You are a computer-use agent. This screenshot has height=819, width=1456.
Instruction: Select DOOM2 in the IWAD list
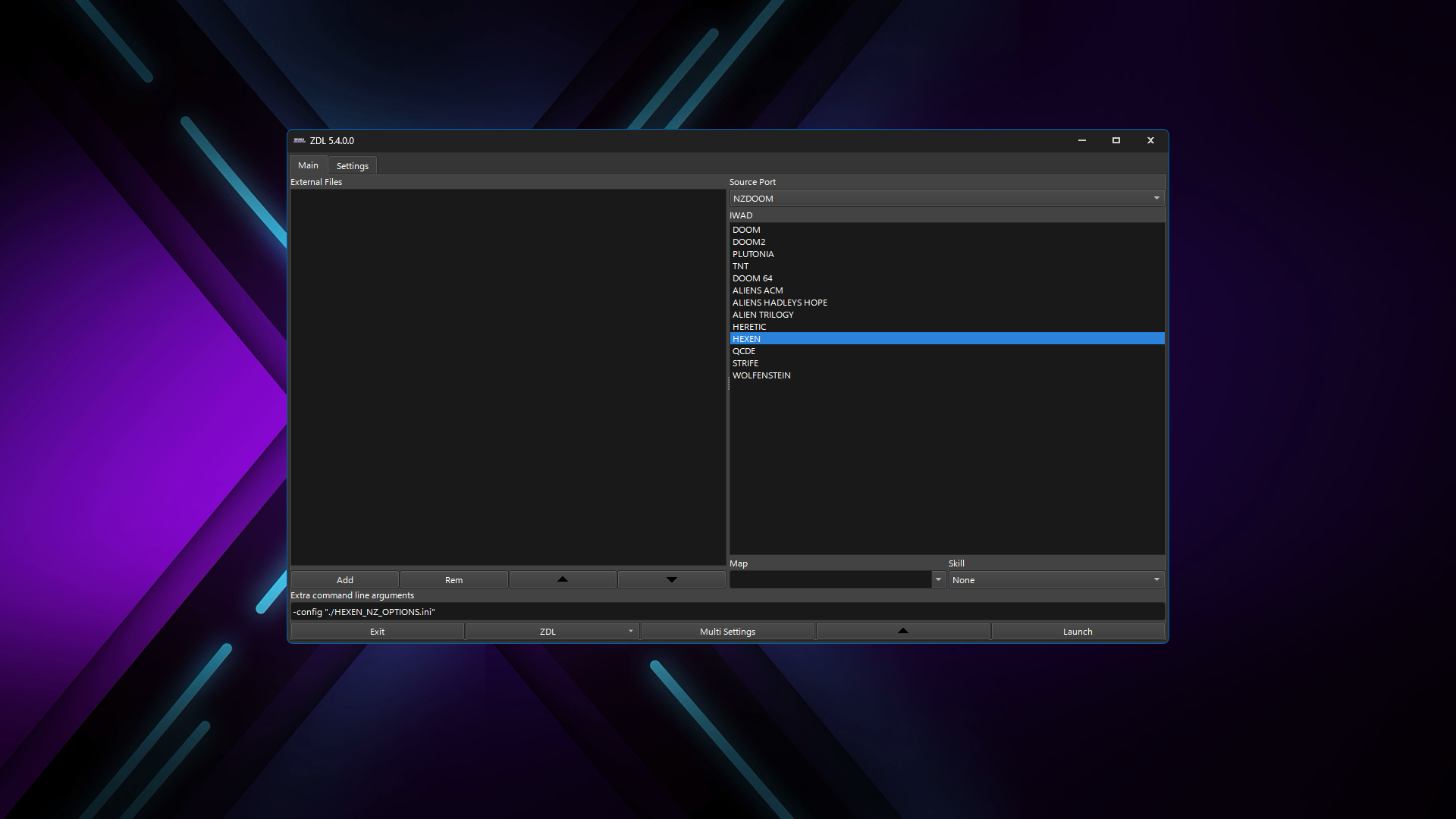tap(748, 242)
